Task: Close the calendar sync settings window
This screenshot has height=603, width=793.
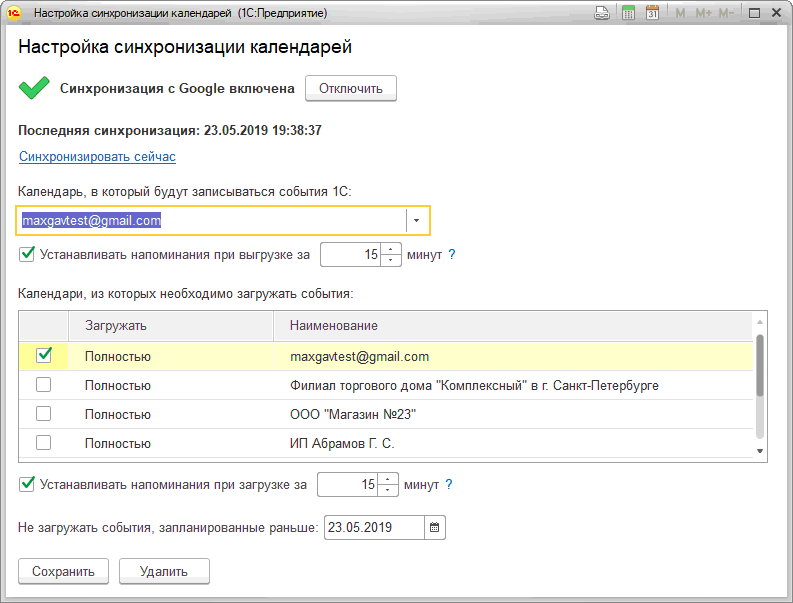Action: pos(776,13)
